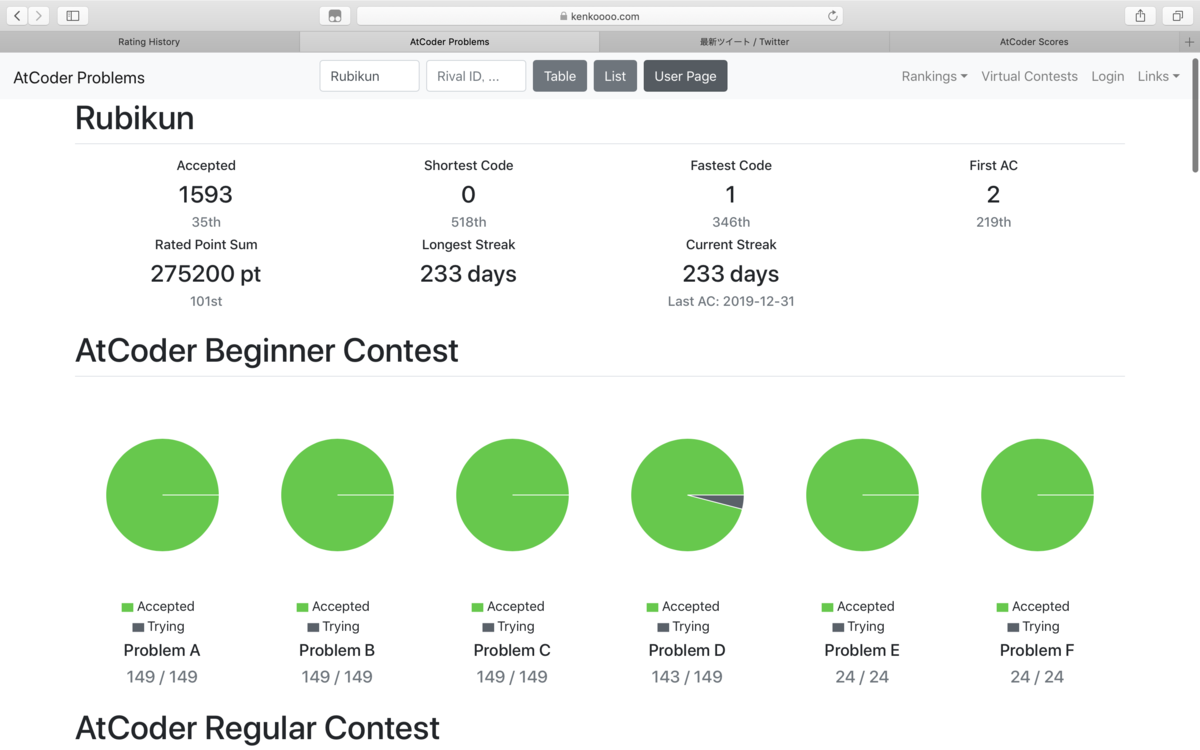The image size is (1200, 750).
Task: Click the Rubikun page heading
Action: pyautogui.click(x=135, y=118)
